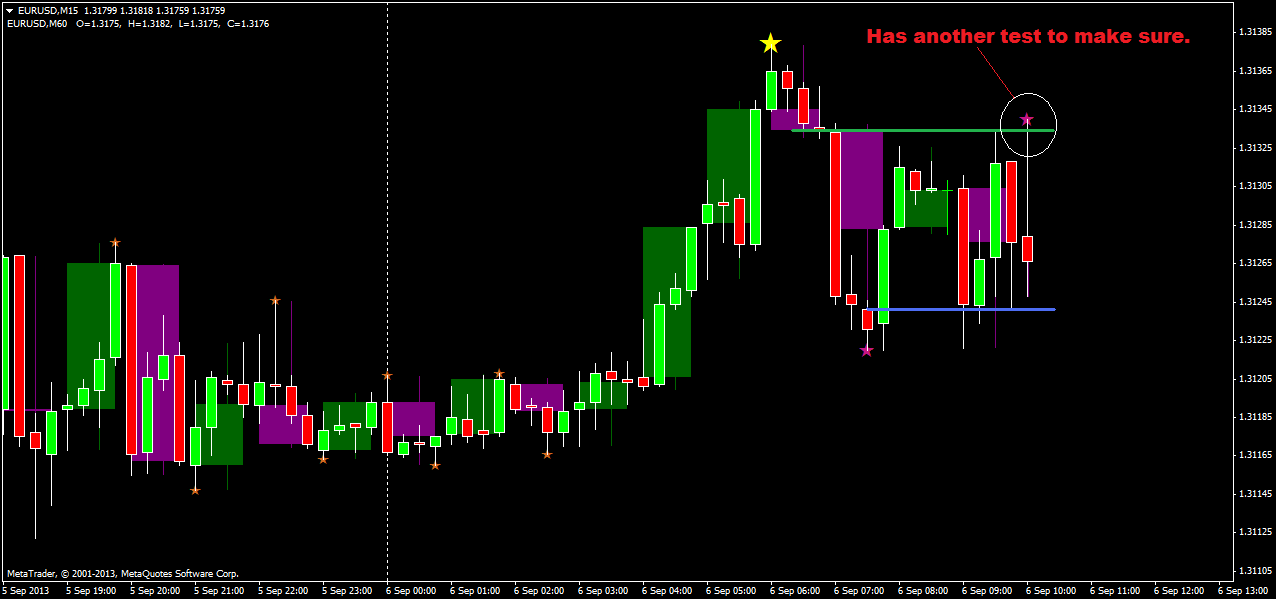Image resolution: width=1276 pixels, height=599 pixels.
Task: Click the 5 Sep 19:00 time label
Action: point(92,591)
